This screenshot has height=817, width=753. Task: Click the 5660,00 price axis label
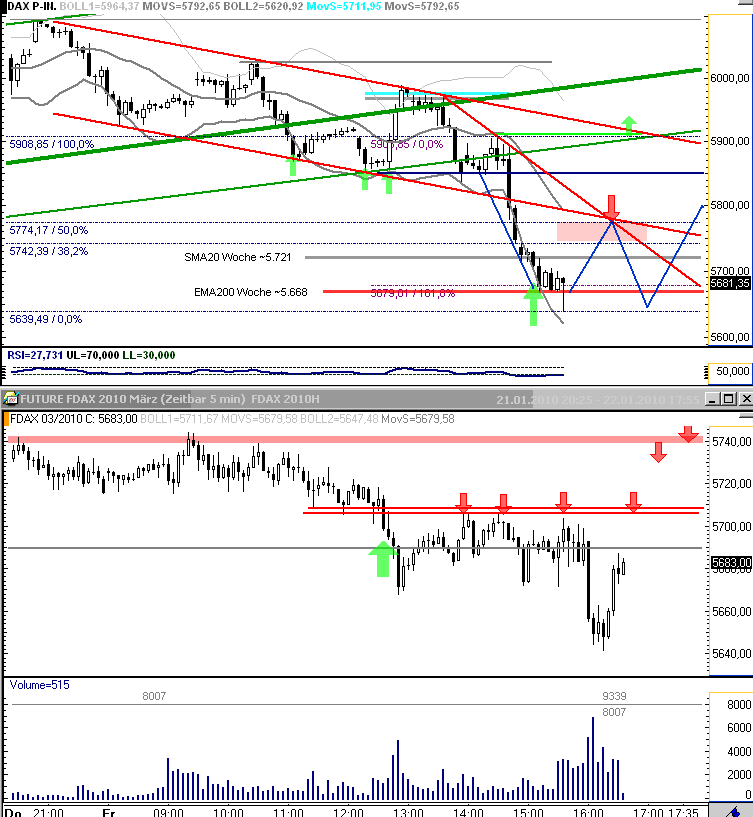pos(732,611)
